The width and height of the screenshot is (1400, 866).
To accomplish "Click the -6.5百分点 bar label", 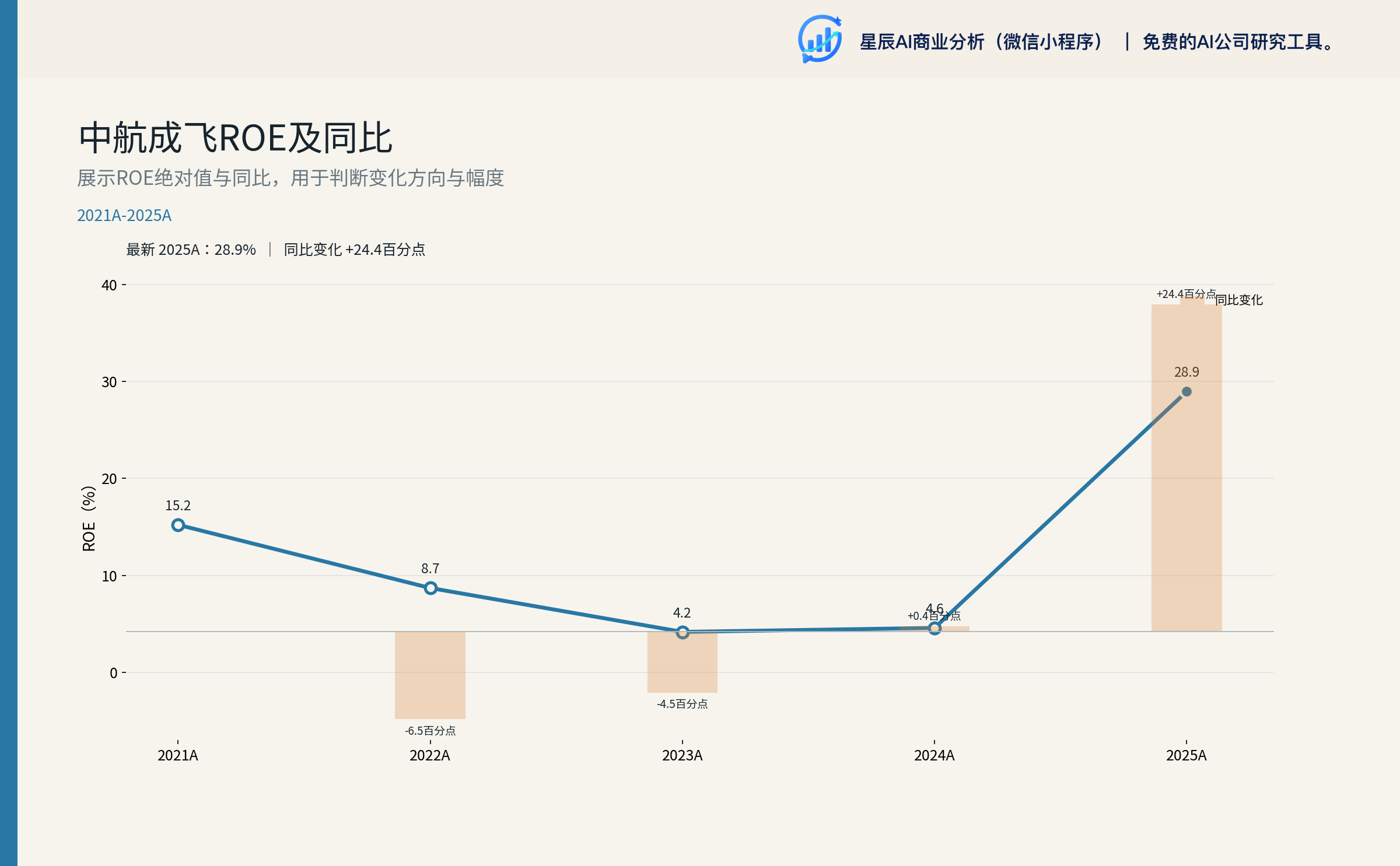I will [x=430, y=731].
